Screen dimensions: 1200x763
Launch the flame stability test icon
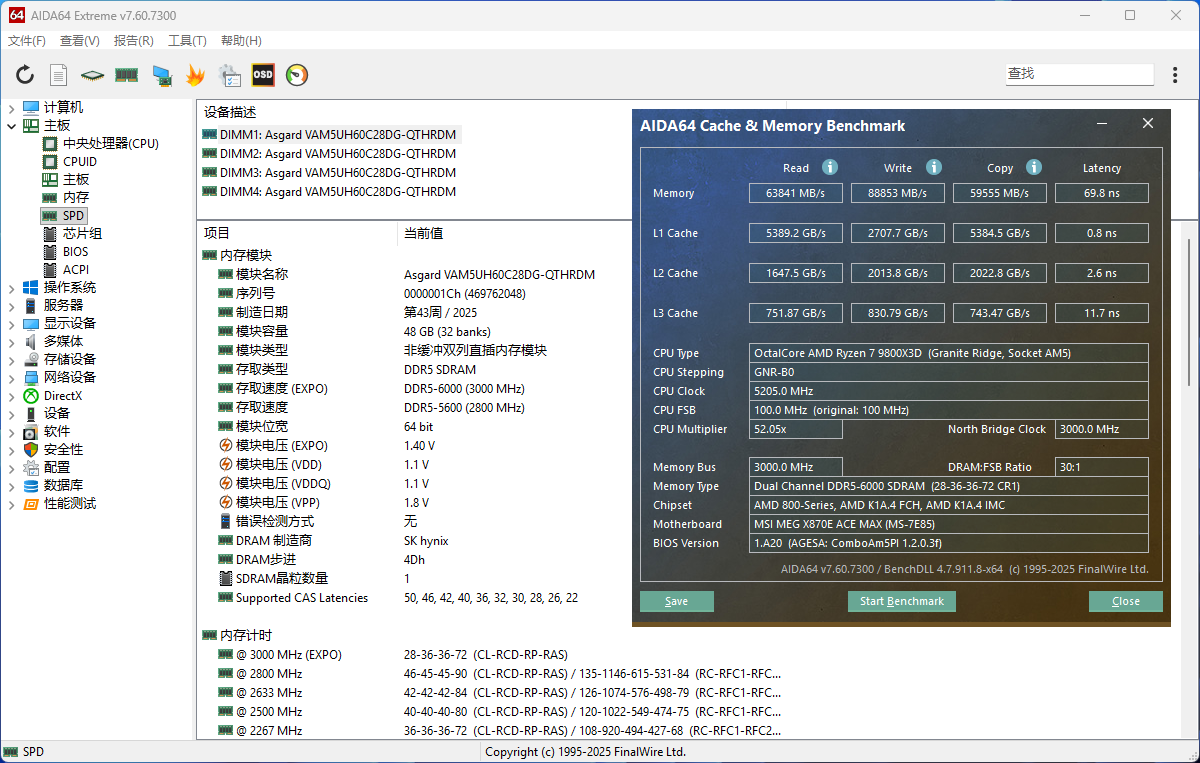click(195, 75)
